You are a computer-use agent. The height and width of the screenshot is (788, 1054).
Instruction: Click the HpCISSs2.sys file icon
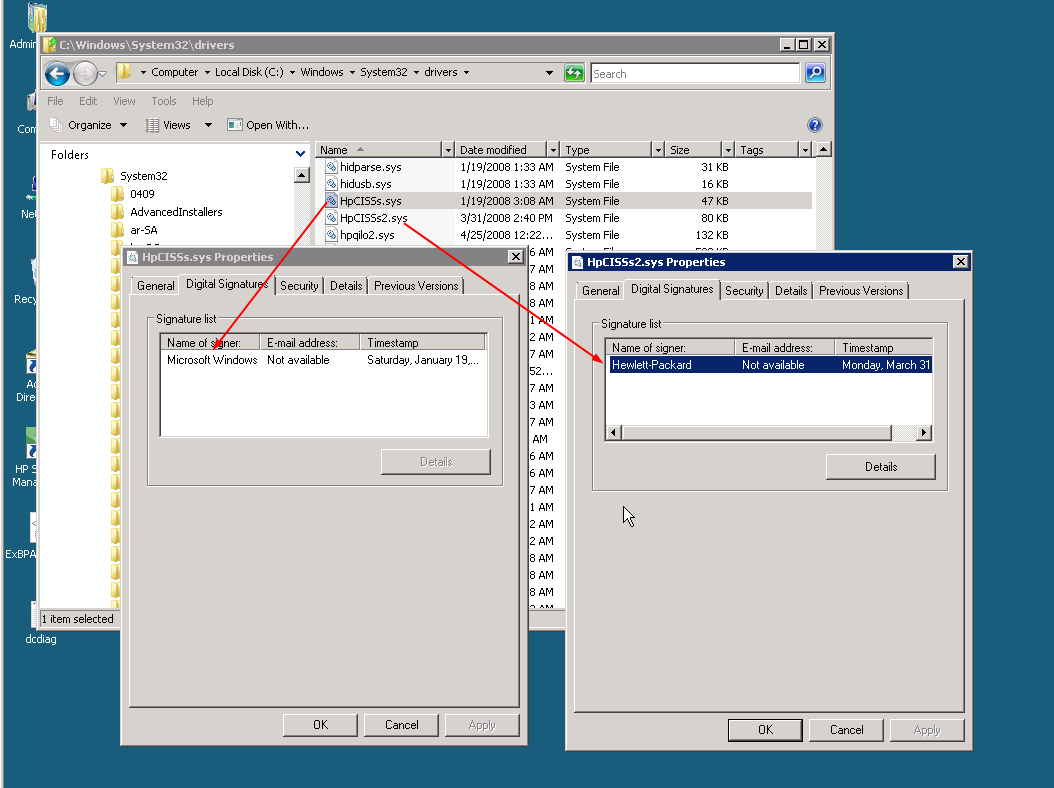coord(331,218)
